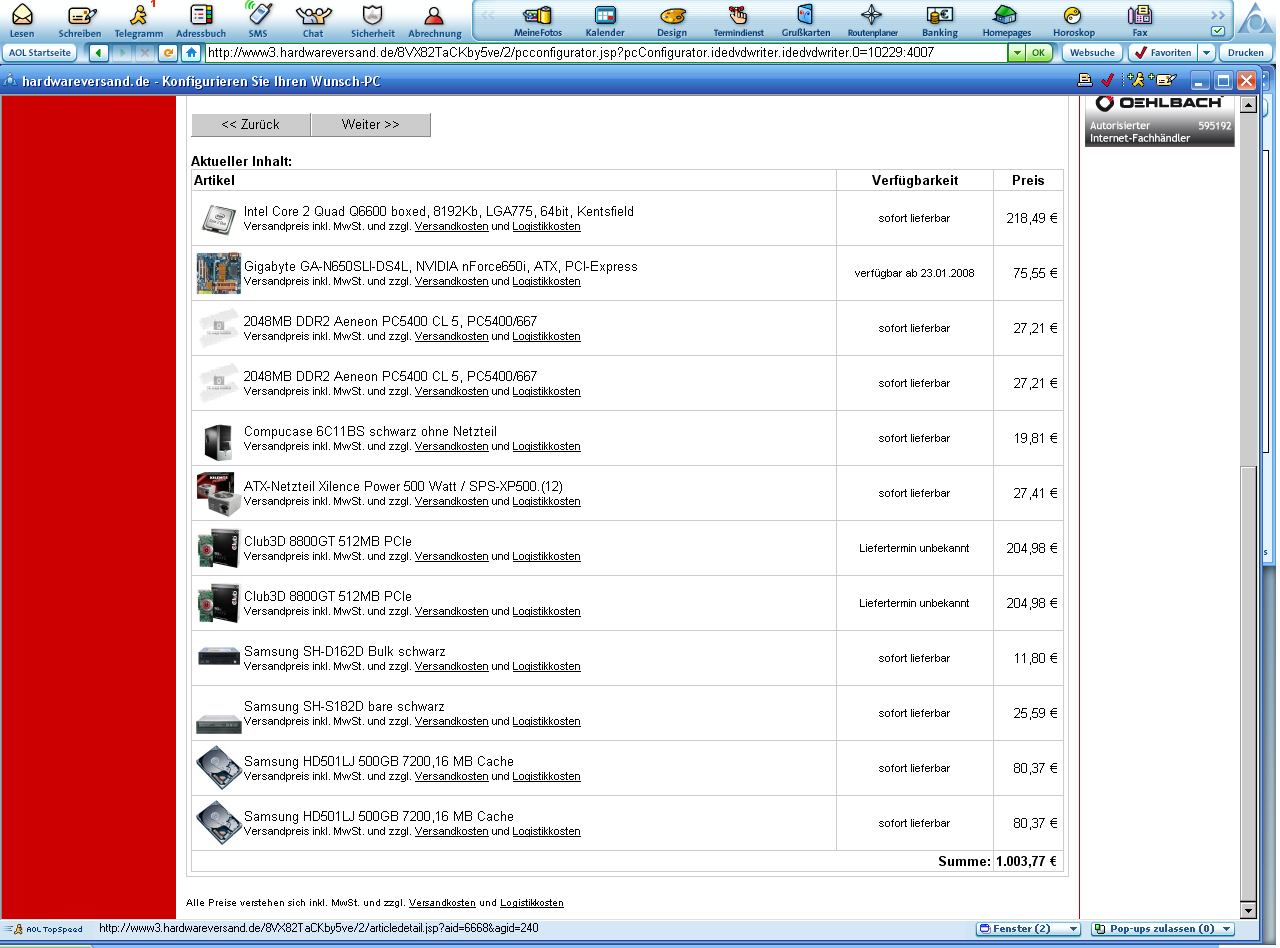Open Fenster (2) window list
Screen dimensions: 1280x948
click(x=1028, y=929)
